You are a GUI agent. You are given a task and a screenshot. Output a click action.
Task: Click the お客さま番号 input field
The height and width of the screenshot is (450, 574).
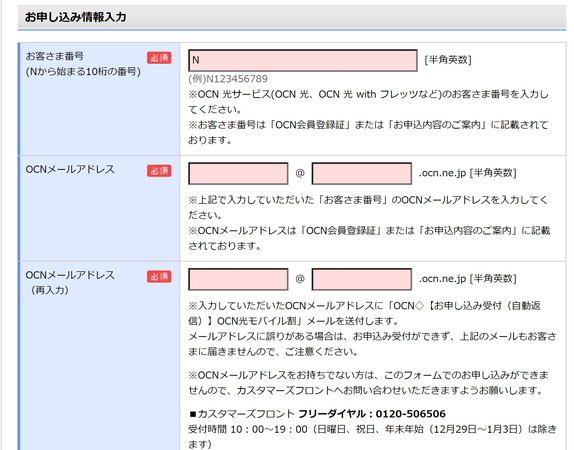click(x=303, y=60)
